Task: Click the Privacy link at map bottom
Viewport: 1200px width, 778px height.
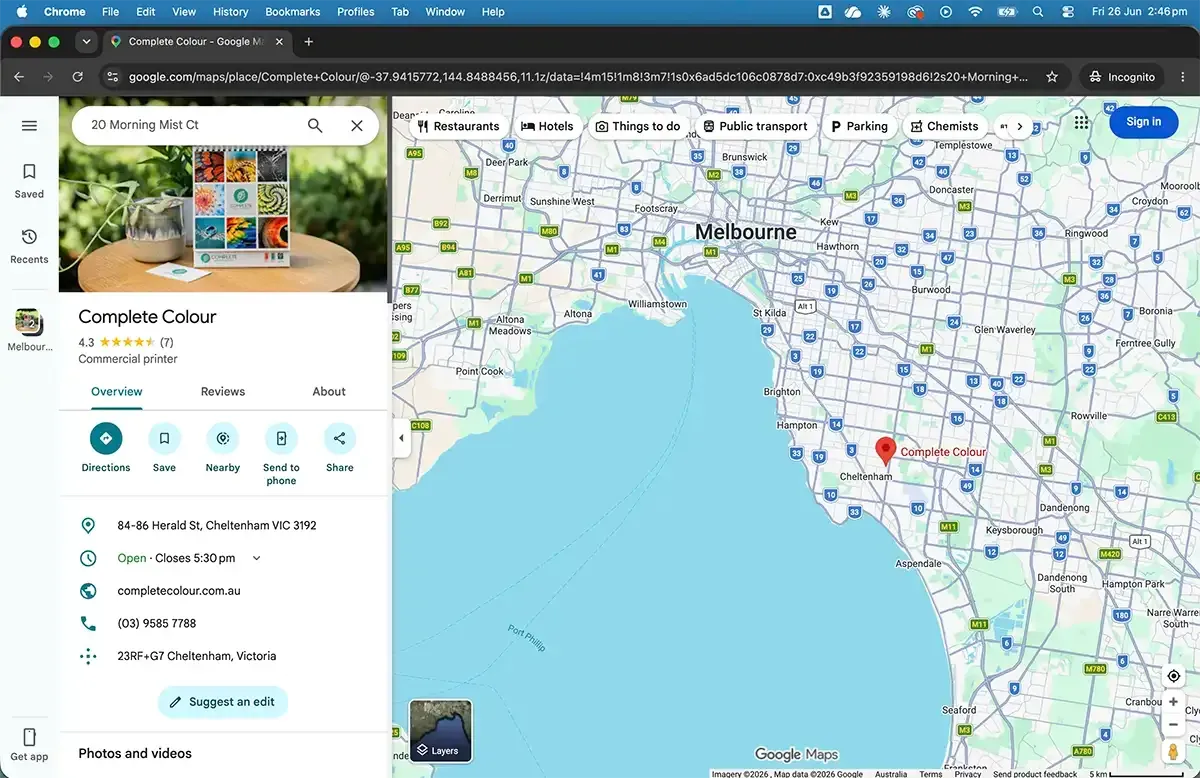Action: click(x=968, y=773)
